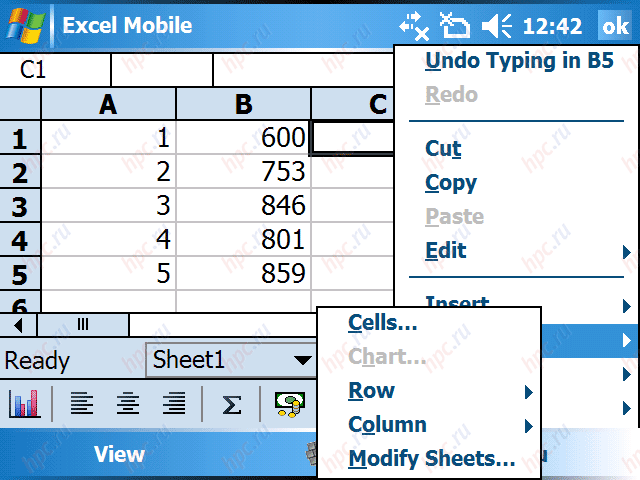Click the select-all corner box
The image size is (640, 480).
20,104
